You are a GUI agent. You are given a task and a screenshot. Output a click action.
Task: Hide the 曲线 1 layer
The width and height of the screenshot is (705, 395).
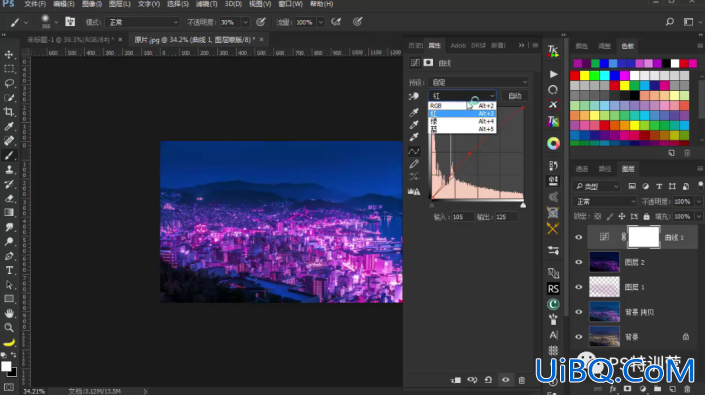point(579,237)
